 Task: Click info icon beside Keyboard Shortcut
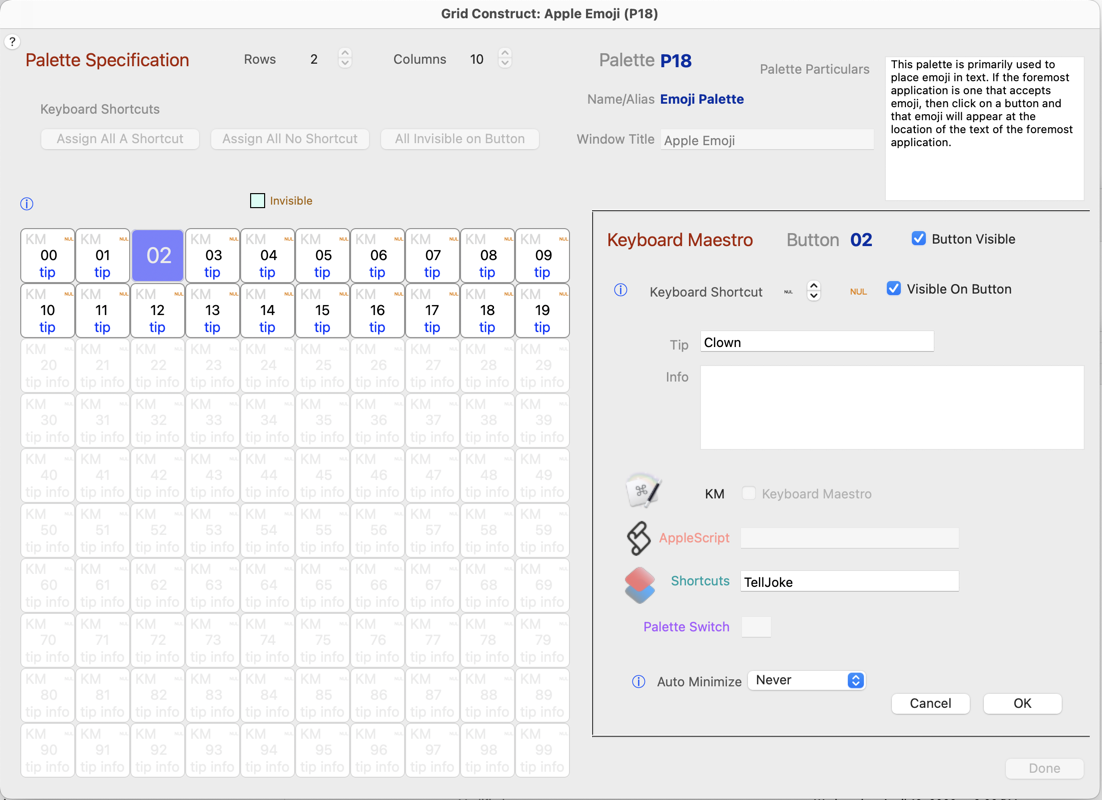pyautogui.click(x=621, y=291)
